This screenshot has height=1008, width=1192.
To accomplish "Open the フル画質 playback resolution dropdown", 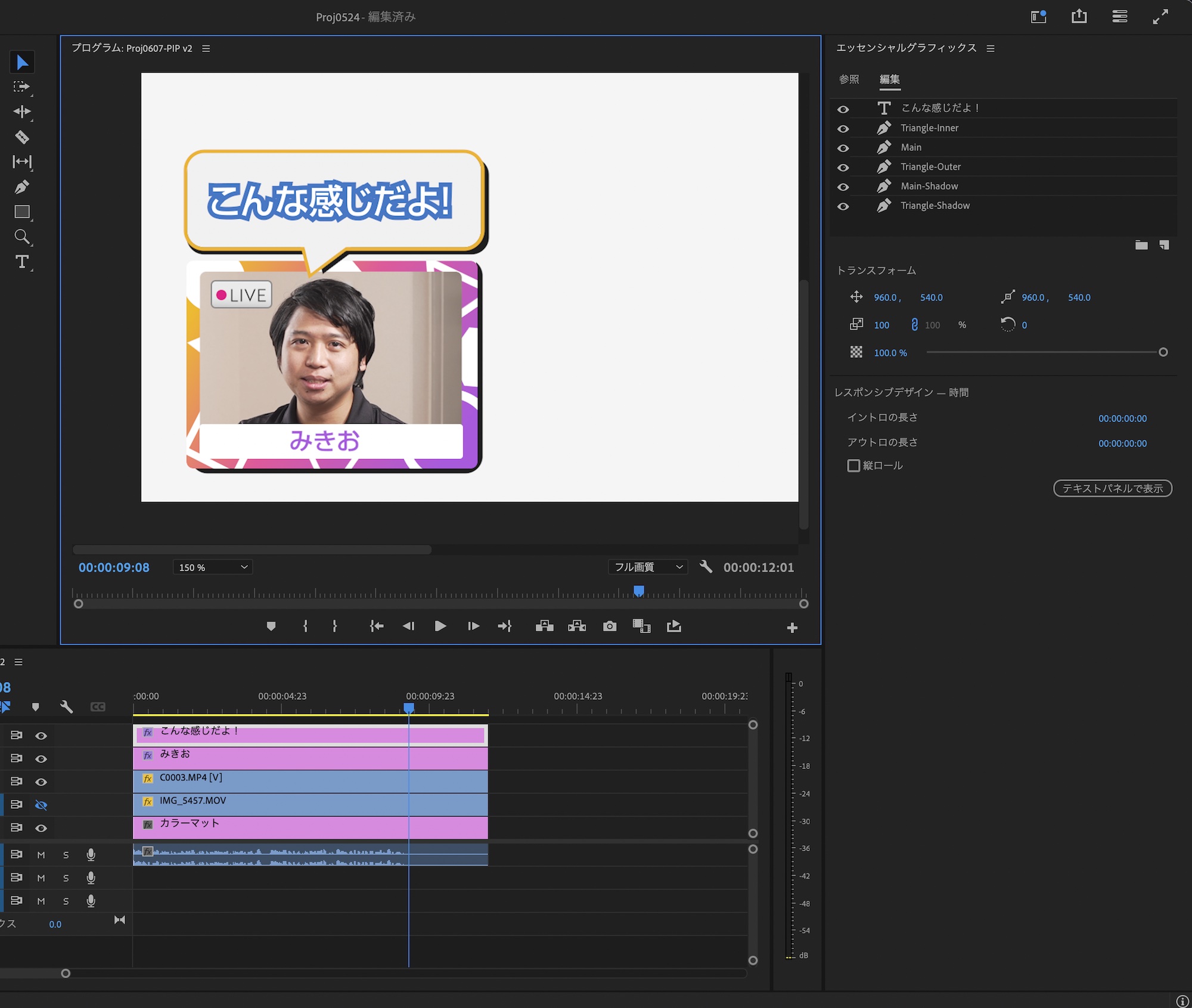I will (x=647, y=567).
